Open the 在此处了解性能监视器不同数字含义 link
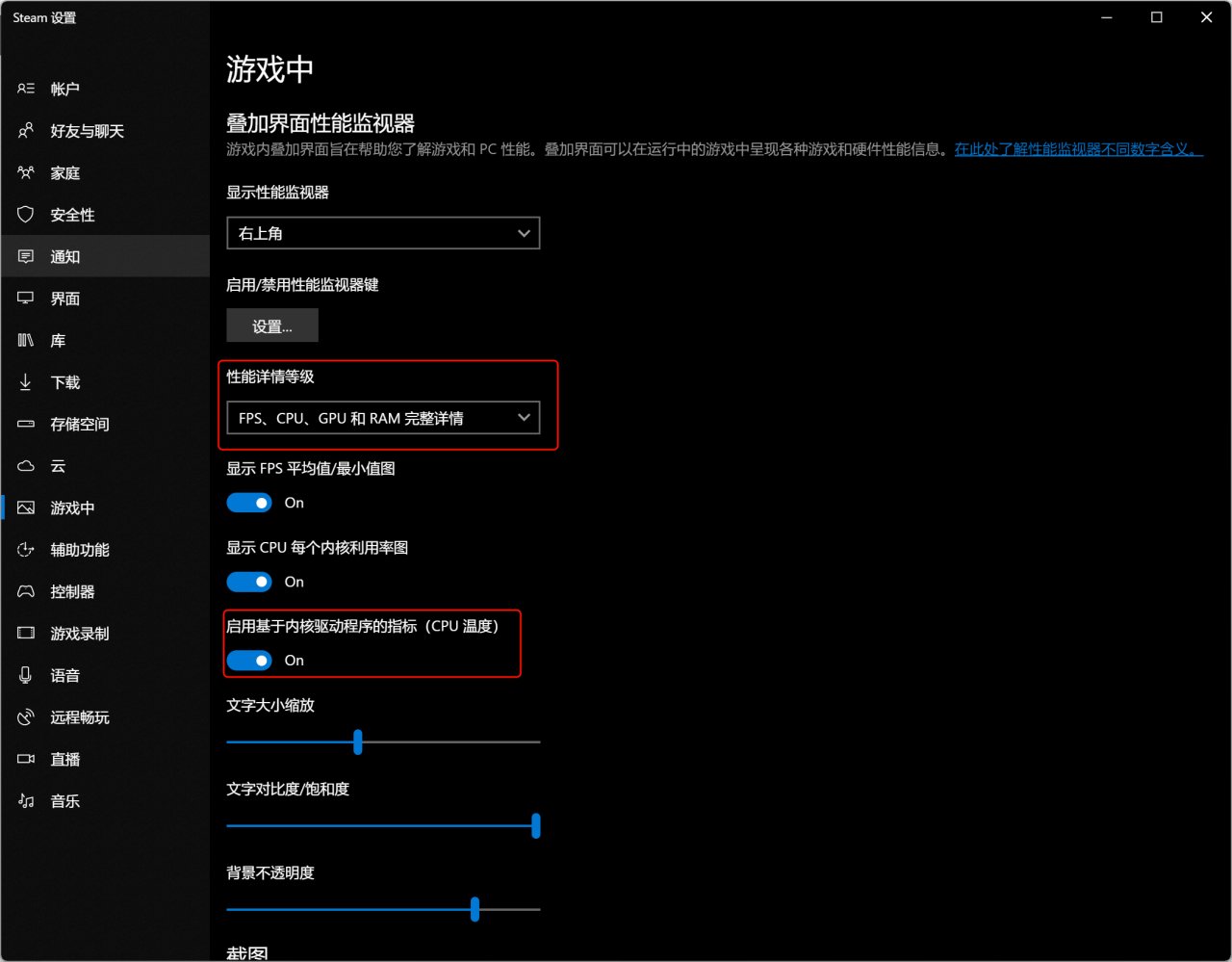The image size is (1232, 962). click(1078, 149)
